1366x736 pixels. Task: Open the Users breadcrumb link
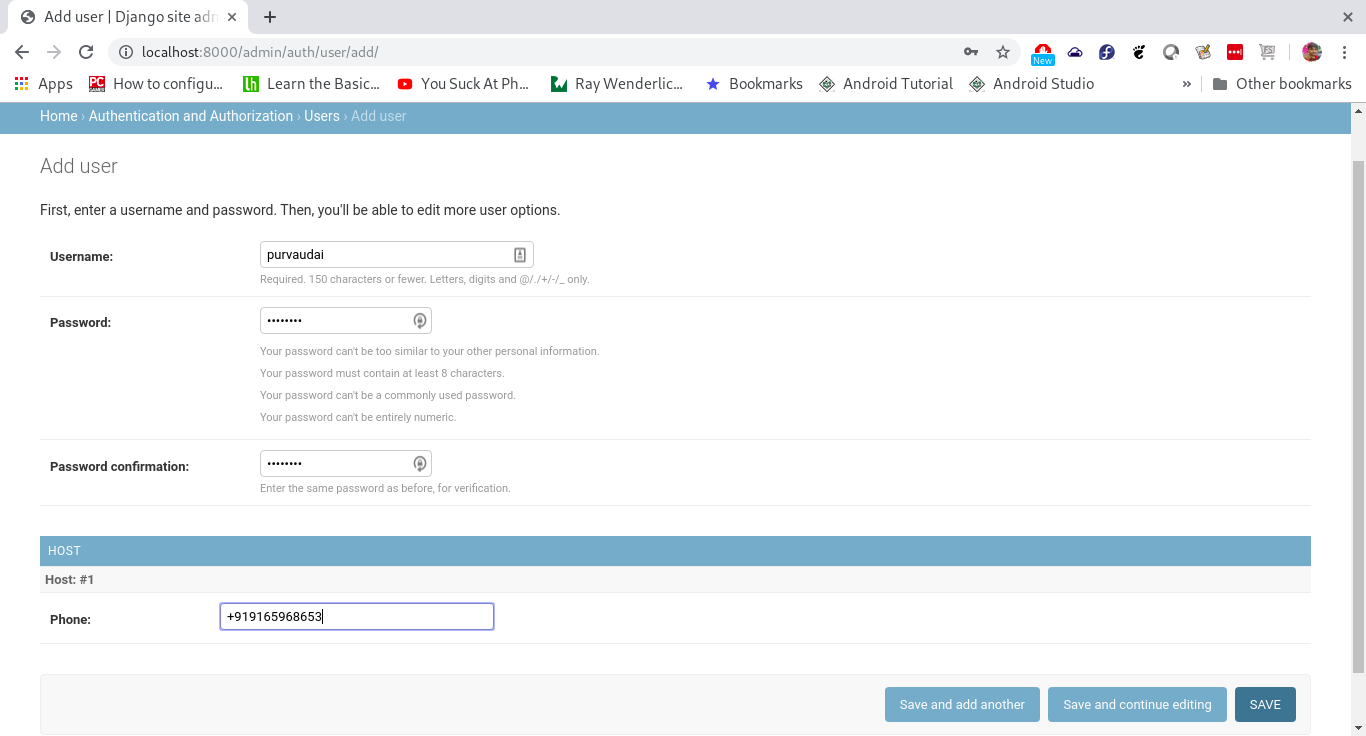[x=322, y=116]
